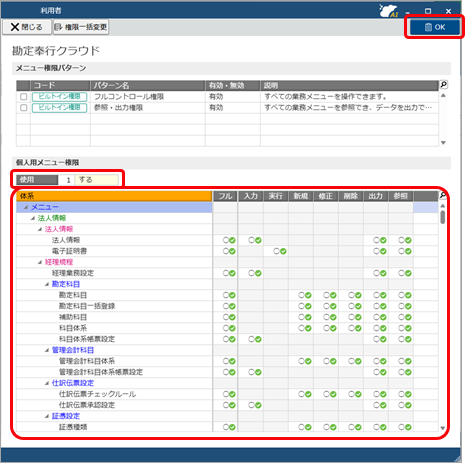Collapse the 管理会計科目 group node
465x463 pixels.
click(x=47, y=350)
